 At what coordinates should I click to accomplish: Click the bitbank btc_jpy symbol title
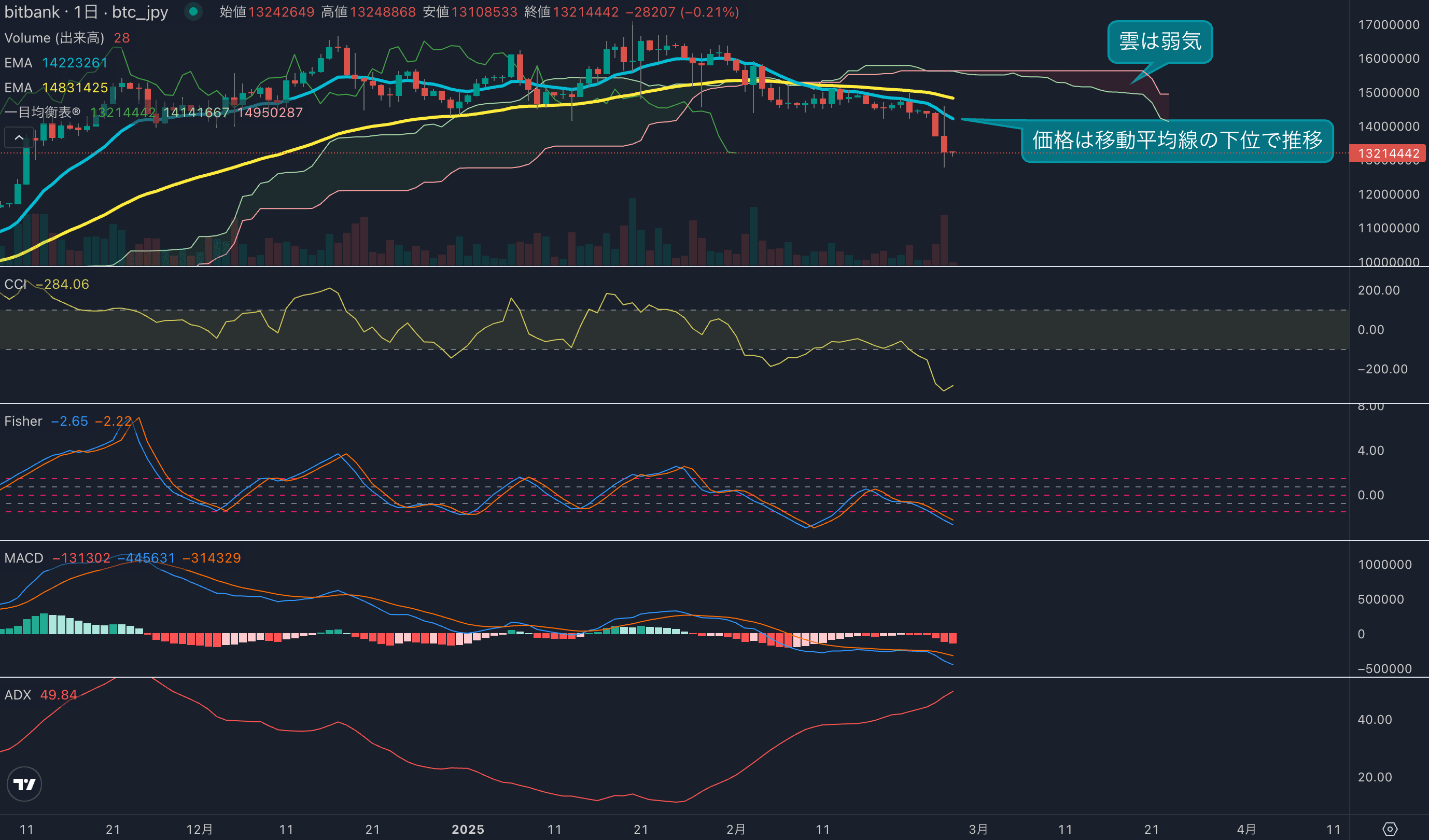(86, 12)
